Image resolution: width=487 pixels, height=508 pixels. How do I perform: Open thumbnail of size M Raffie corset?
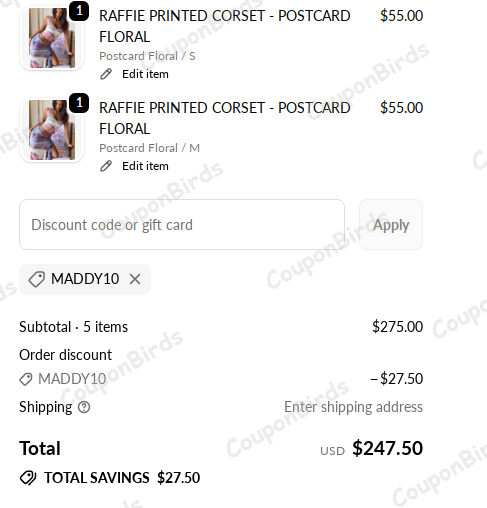coord(52,130)
